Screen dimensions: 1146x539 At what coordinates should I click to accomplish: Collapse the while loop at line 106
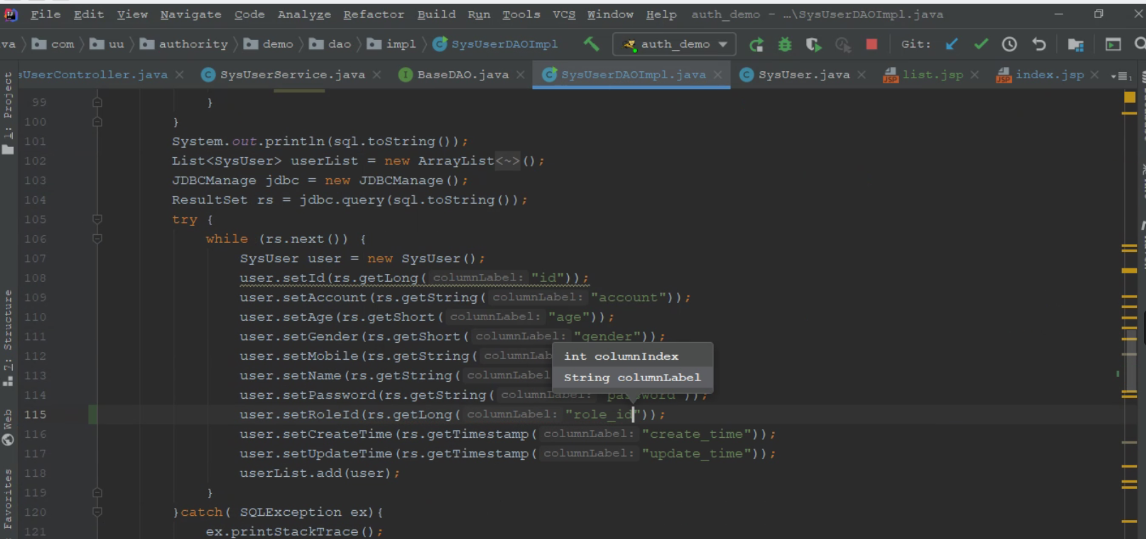97,239
